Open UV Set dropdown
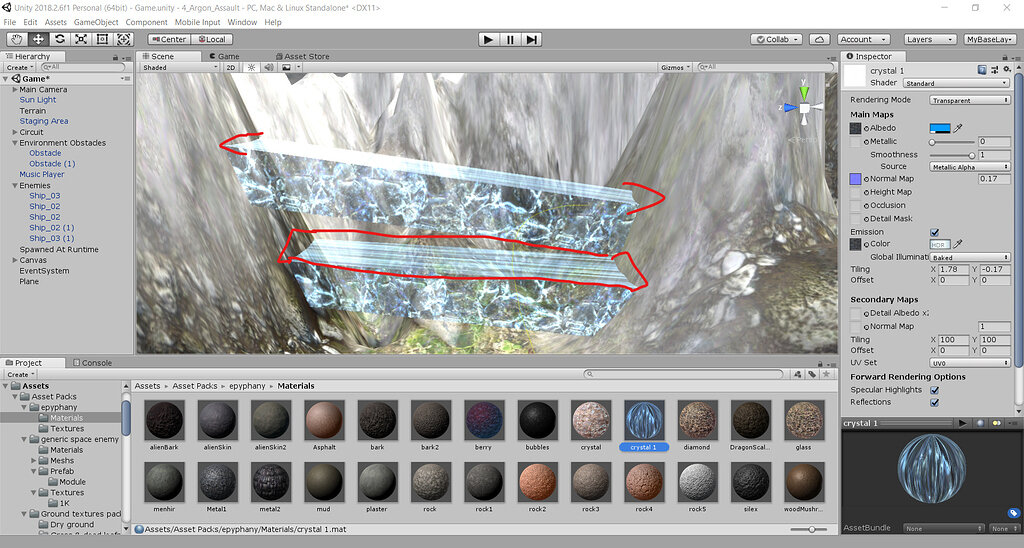Screen dimensions: 1024x548 point(970,363)
